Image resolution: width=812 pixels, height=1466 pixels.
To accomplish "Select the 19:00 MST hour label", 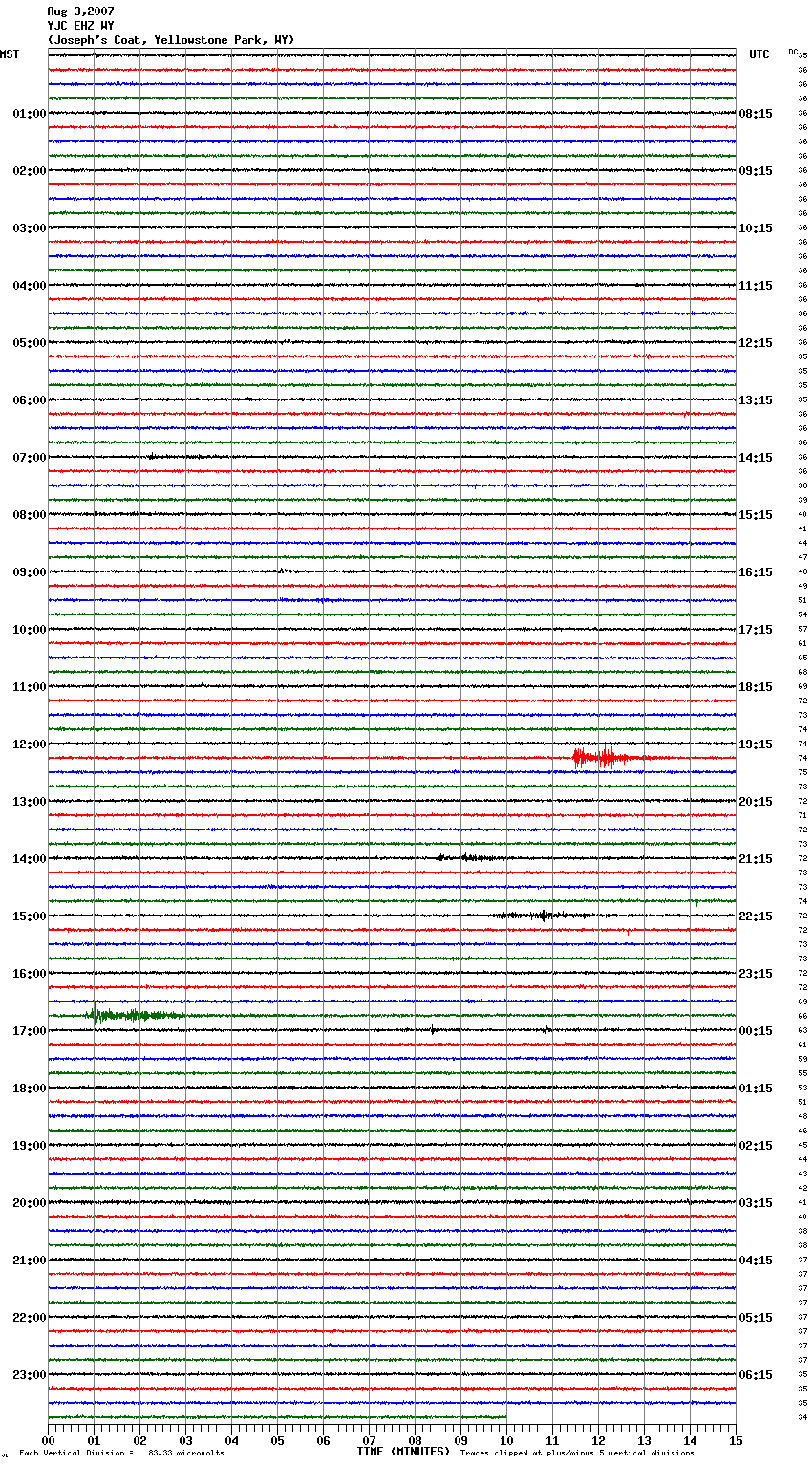I will [30, 1146].
